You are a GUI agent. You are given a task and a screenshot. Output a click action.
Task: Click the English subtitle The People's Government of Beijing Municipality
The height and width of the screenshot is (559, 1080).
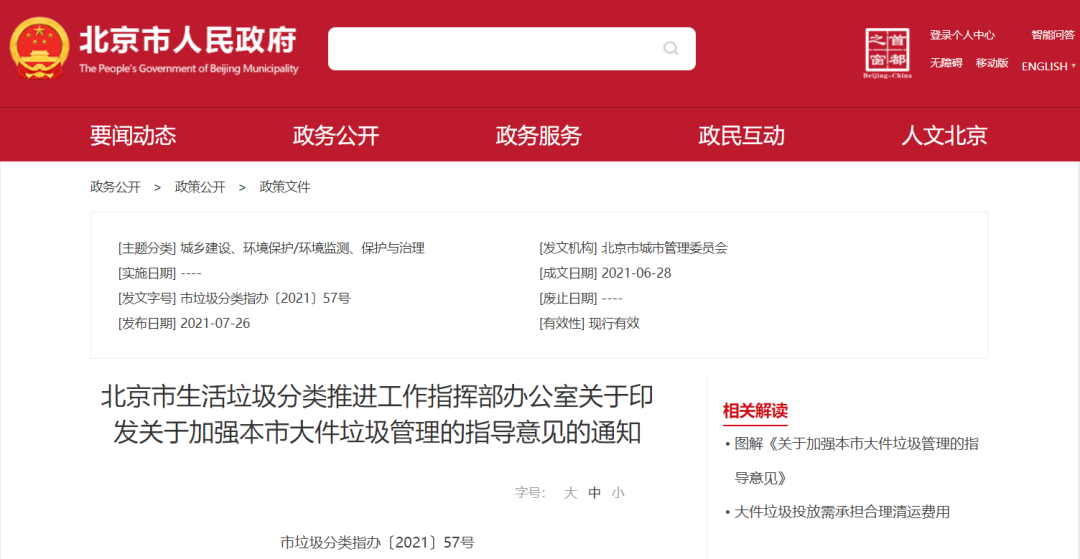189,69
